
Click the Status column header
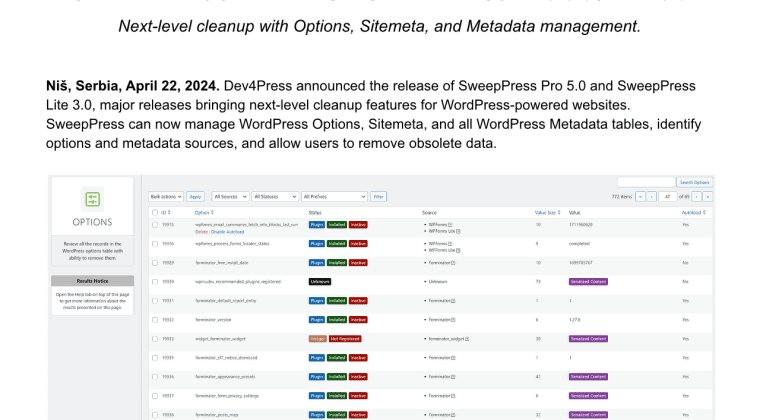(x=315, y=213)
